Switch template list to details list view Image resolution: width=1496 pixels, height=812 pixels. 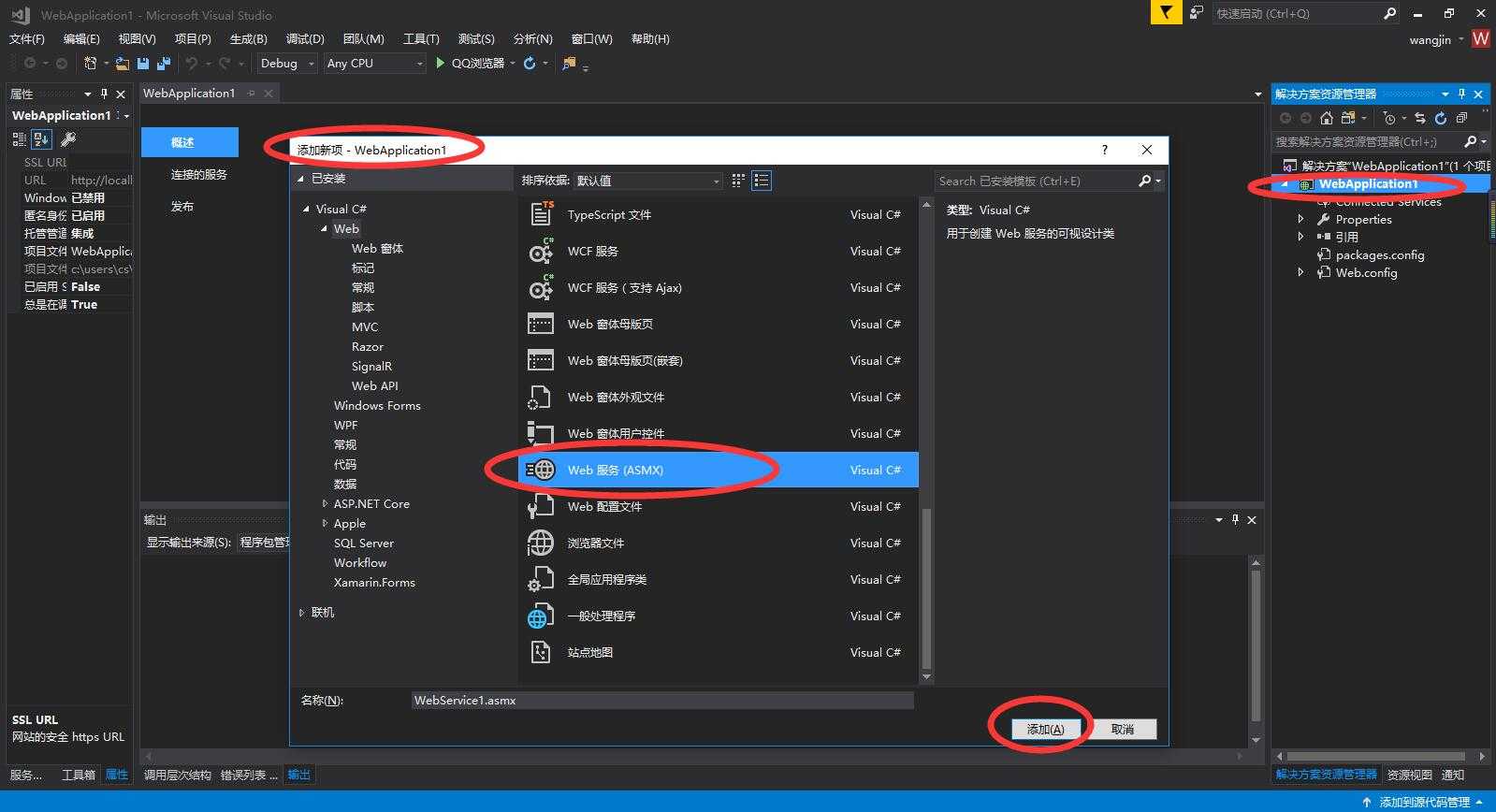[762, 181]
